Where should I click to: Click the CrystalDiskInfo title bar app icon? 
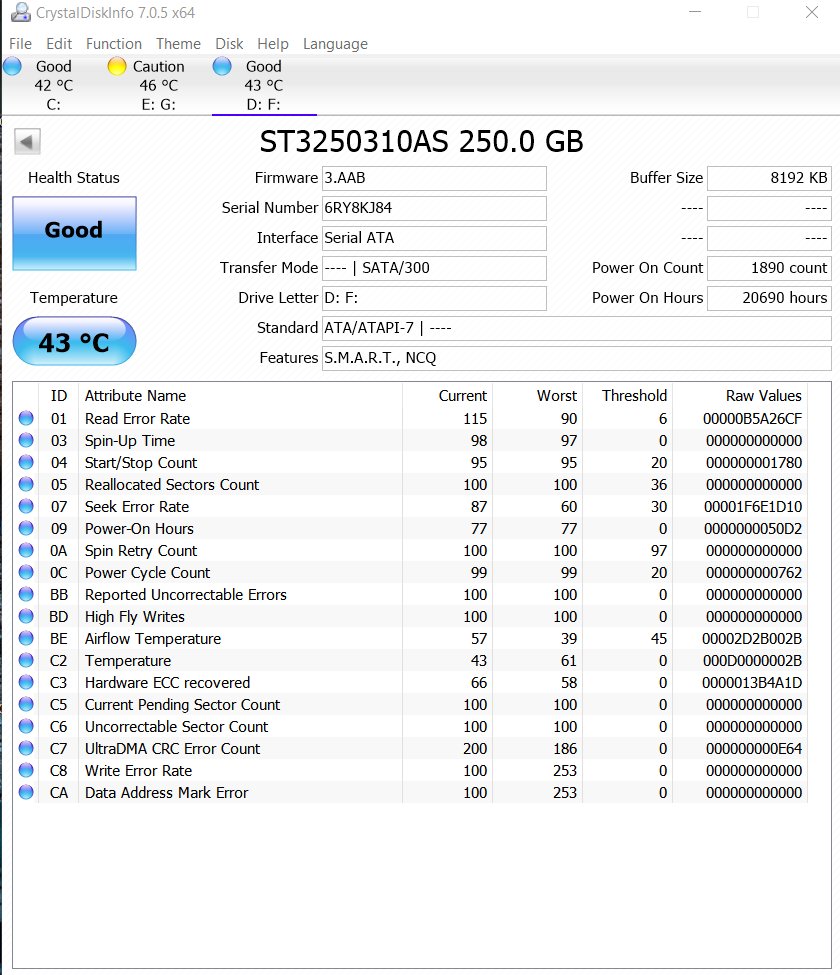coord(21,12)
